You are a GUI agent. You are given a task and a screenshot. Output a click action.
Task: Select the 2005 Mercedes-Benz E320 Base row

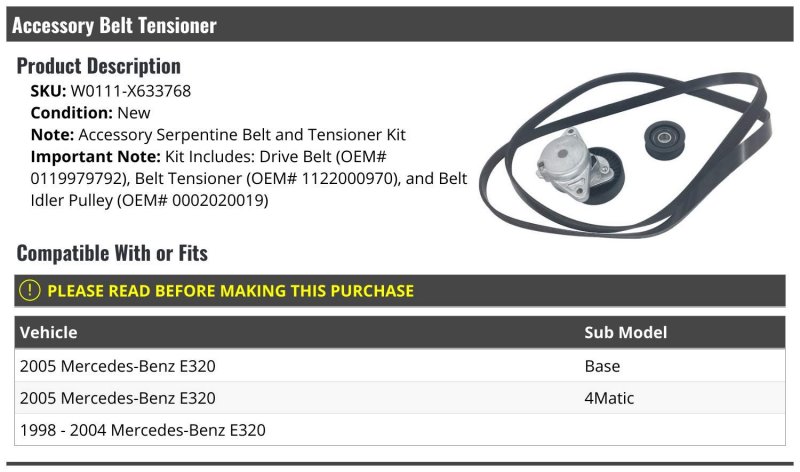[400, 365]
